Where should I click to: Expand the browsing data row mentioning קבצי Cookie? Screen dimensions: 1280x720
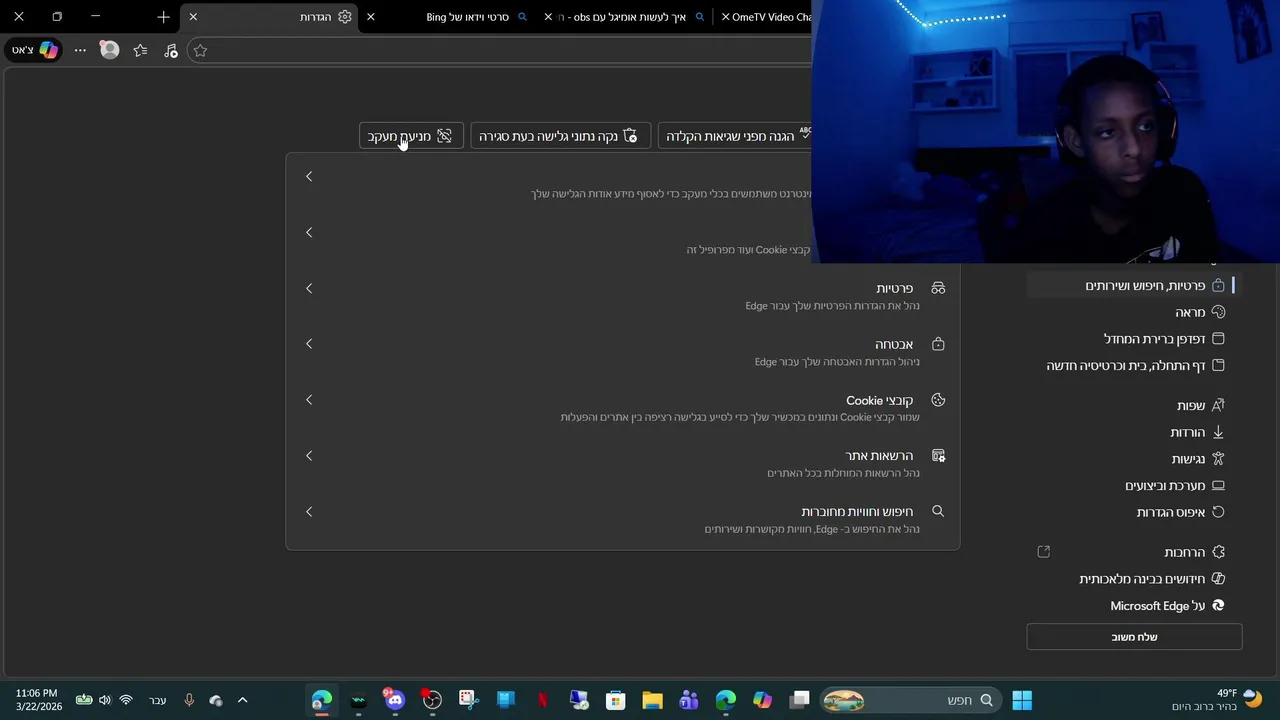[309, 233]
